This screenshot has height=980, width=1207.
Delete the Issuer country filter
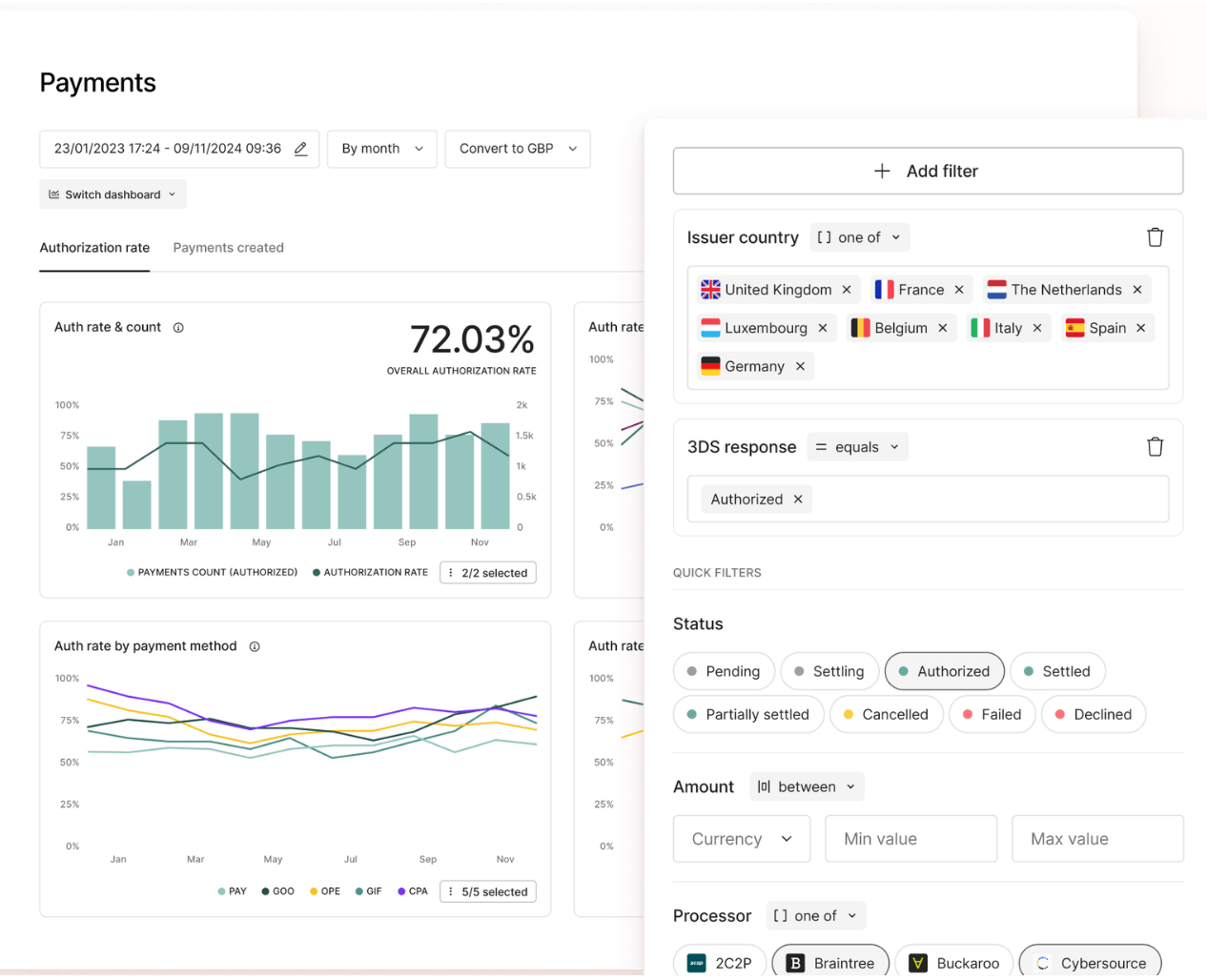(1155, 237)
